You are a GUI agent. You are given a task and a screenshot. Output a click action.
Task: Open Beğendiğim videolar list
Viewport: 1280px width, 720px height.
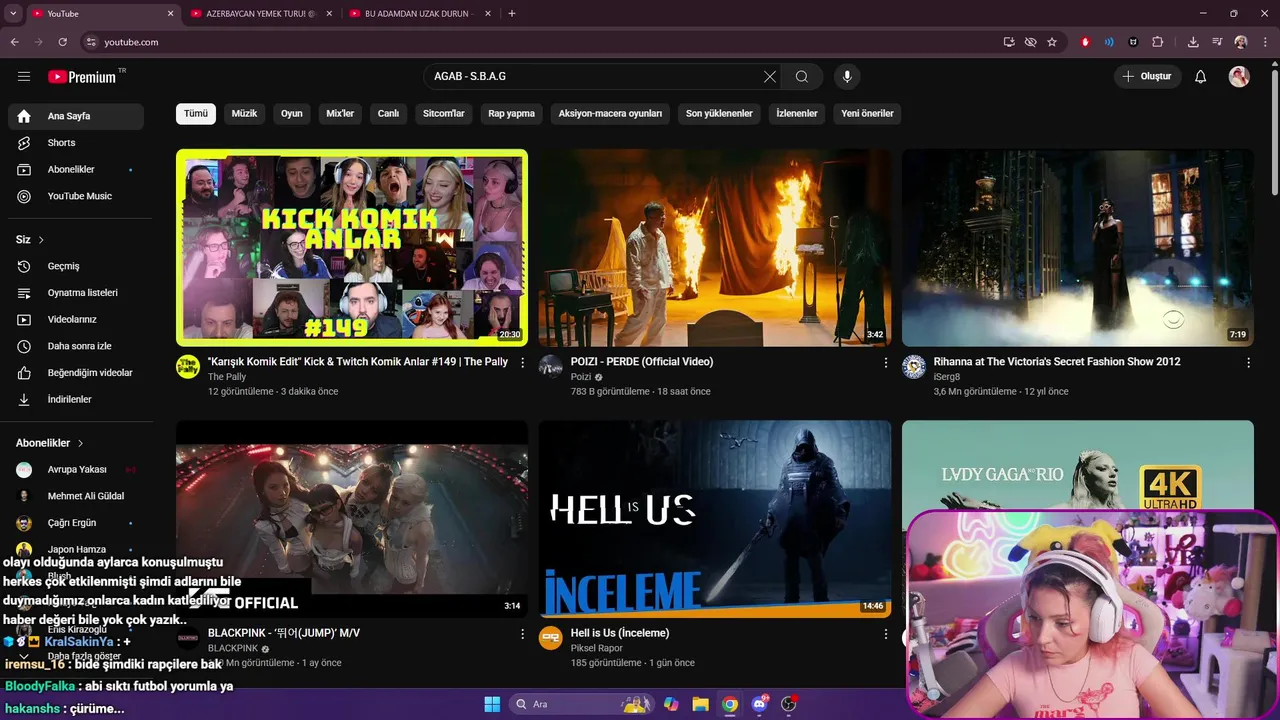point(76,373)
